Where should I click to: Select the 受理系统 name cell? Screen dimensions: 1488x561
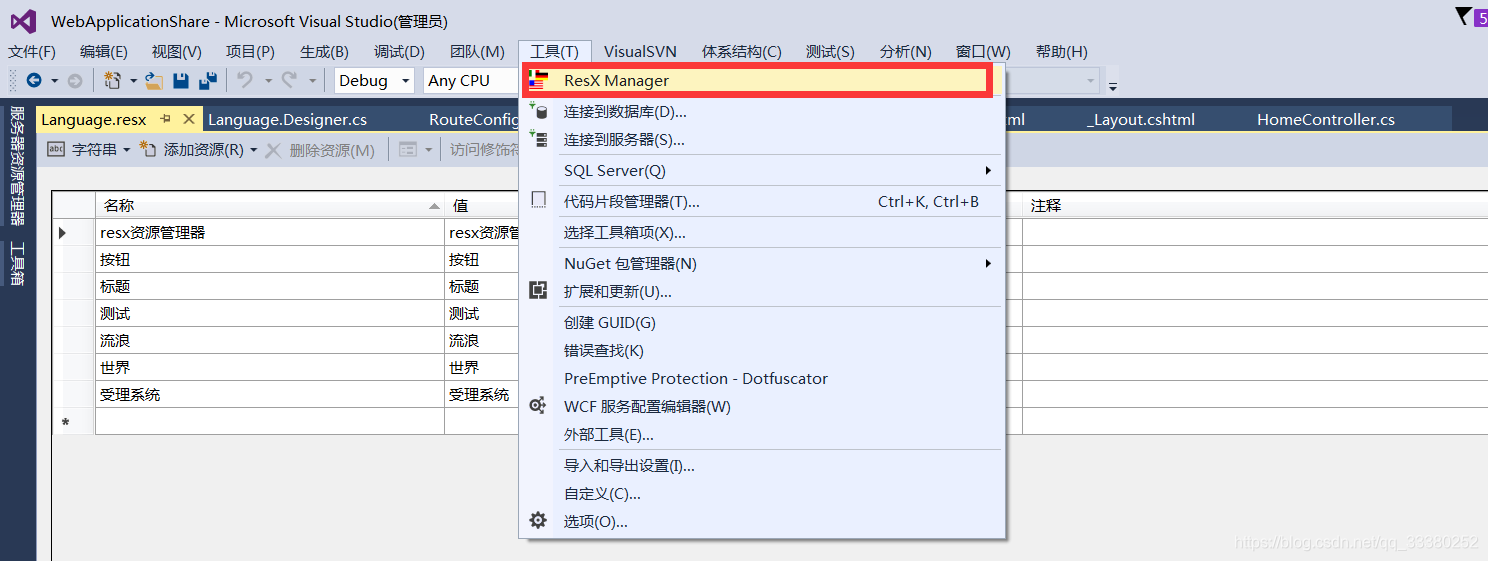(270, 394)
